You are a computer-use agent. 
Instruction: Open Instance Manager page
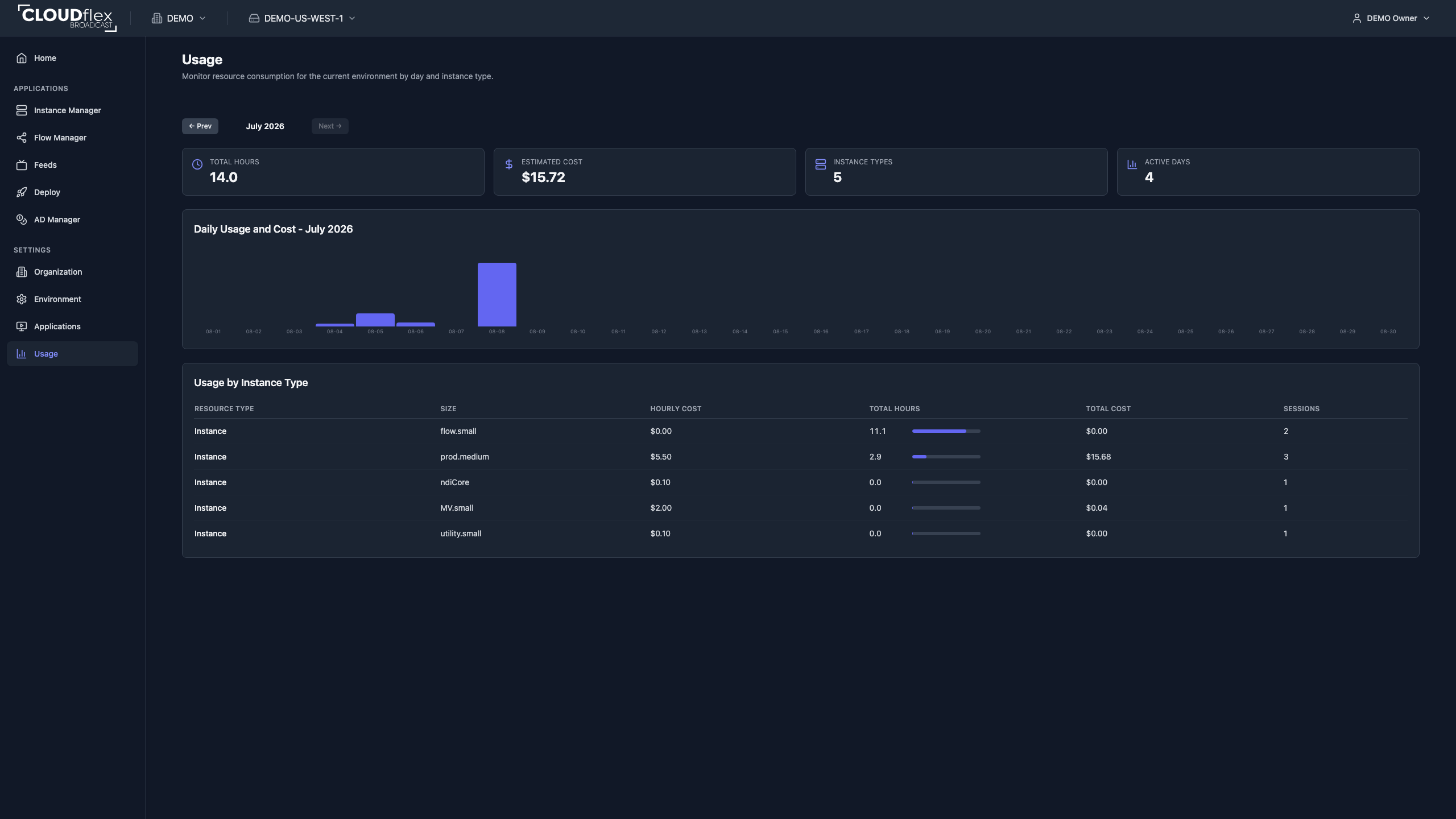72,110
